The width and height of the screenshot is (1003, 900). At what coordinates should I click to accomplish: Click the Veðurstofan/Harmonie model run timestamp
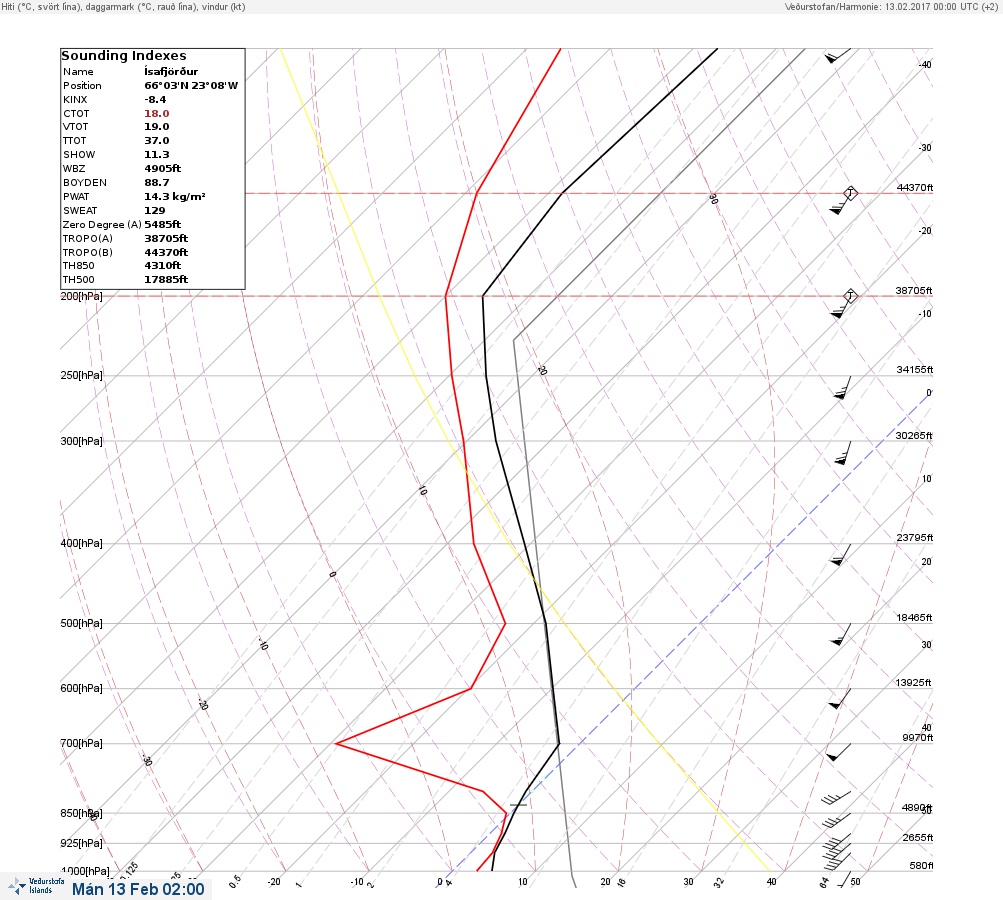coord(890,6)
